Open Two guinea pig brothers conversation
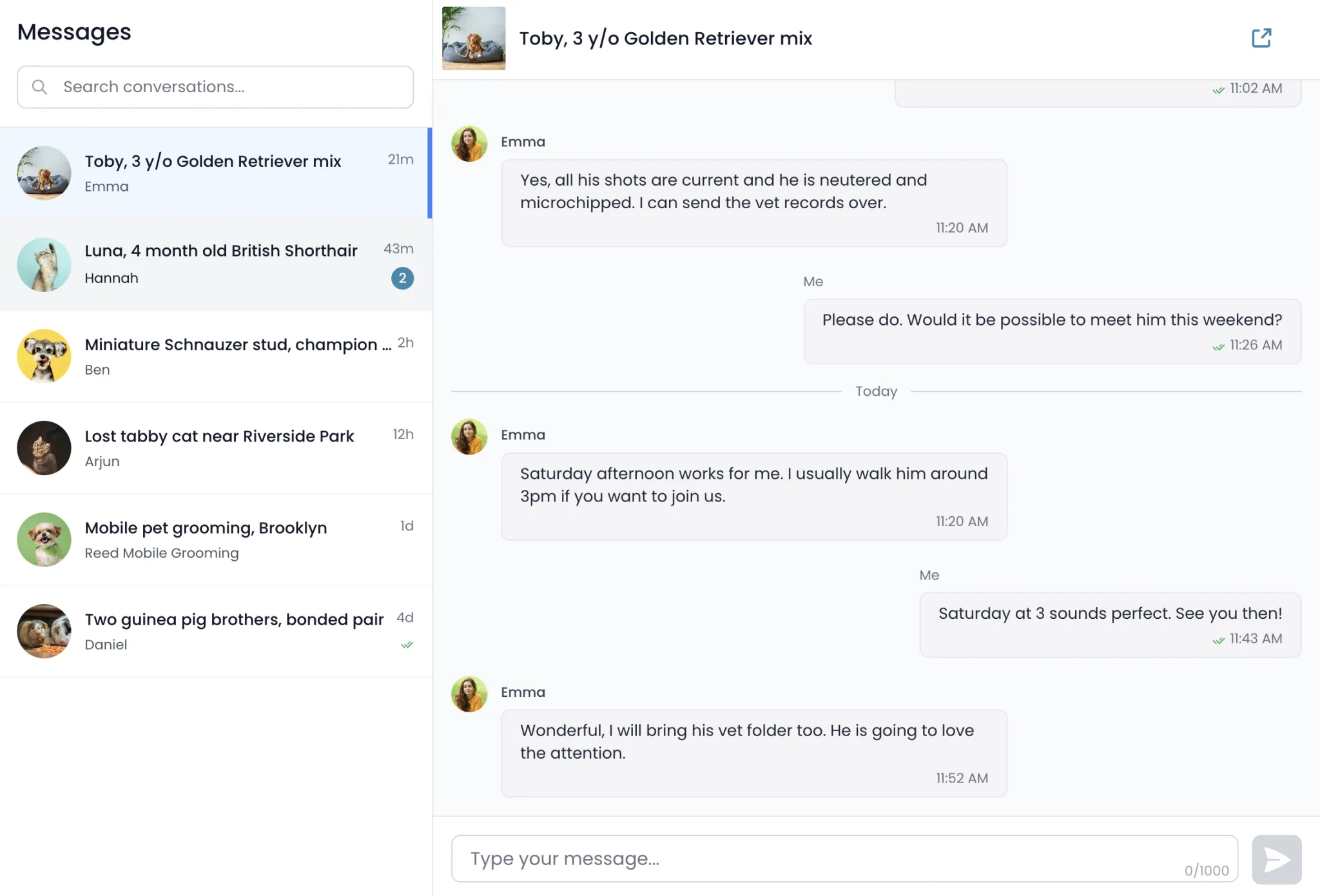Viewport: 1320px width, 896px height. (x=216, y=631)
